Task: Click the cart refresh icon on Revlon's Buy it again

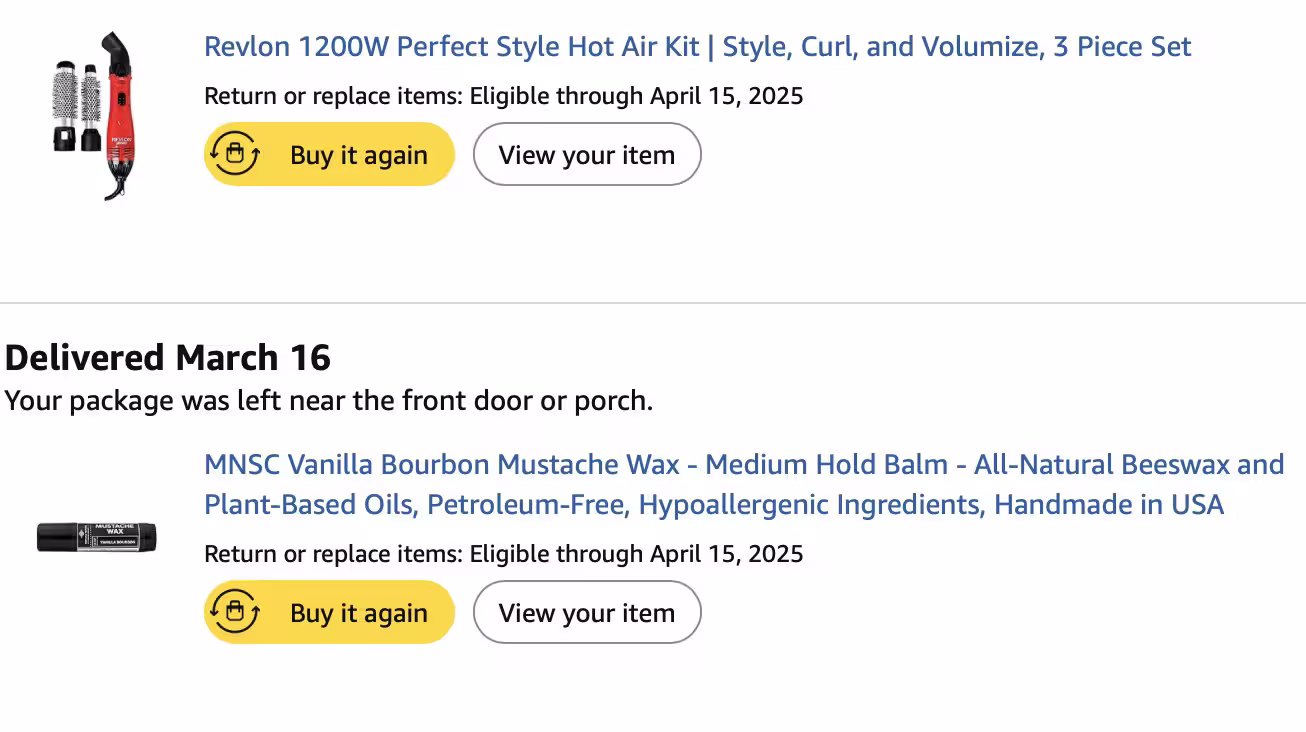Action: (x=235, y=155)
